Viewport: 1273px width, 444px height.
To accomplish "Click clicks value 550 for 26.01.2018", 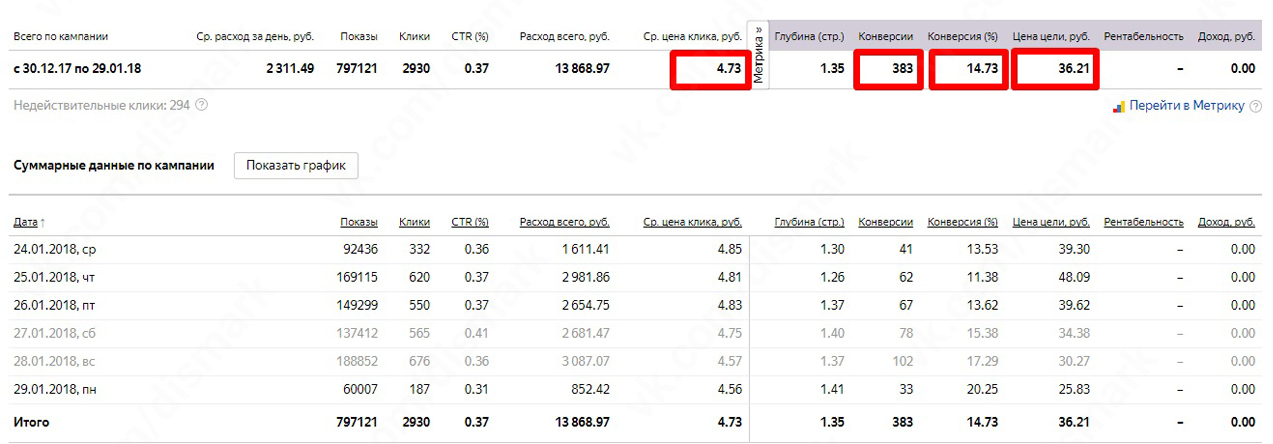I will click(418, 306).
